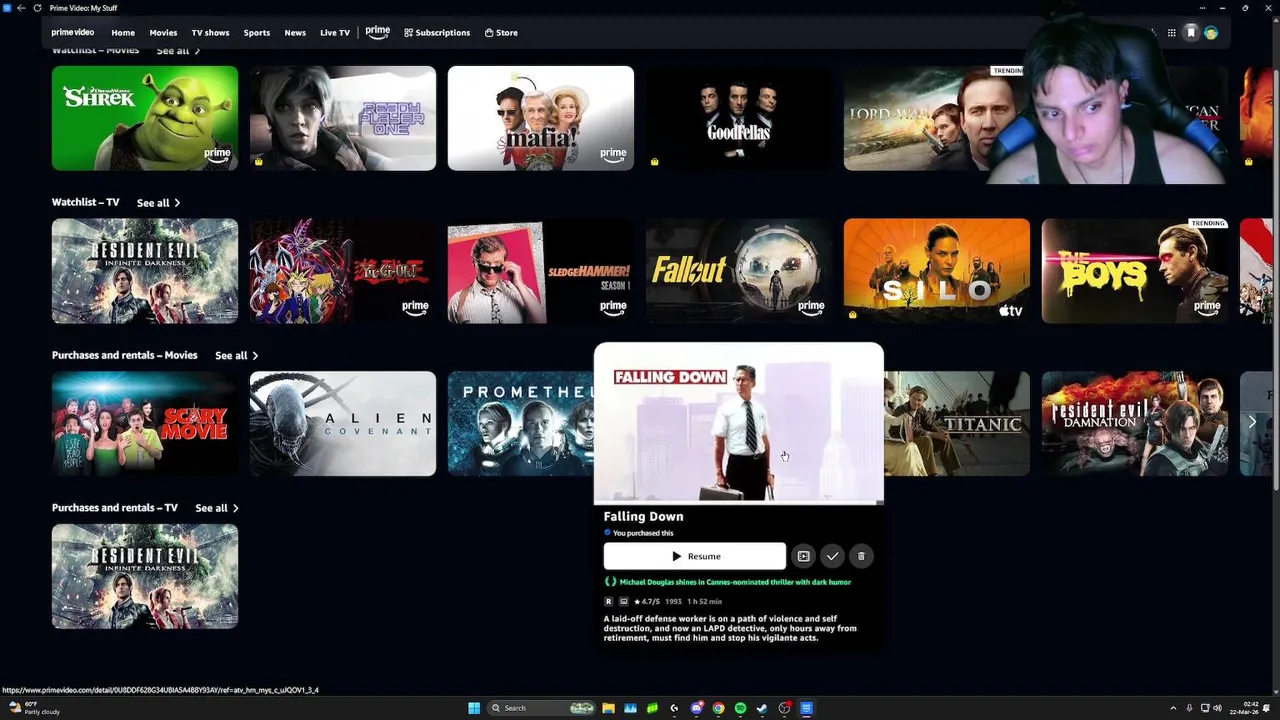Open the profile avatar menu

click(1211, 33)
